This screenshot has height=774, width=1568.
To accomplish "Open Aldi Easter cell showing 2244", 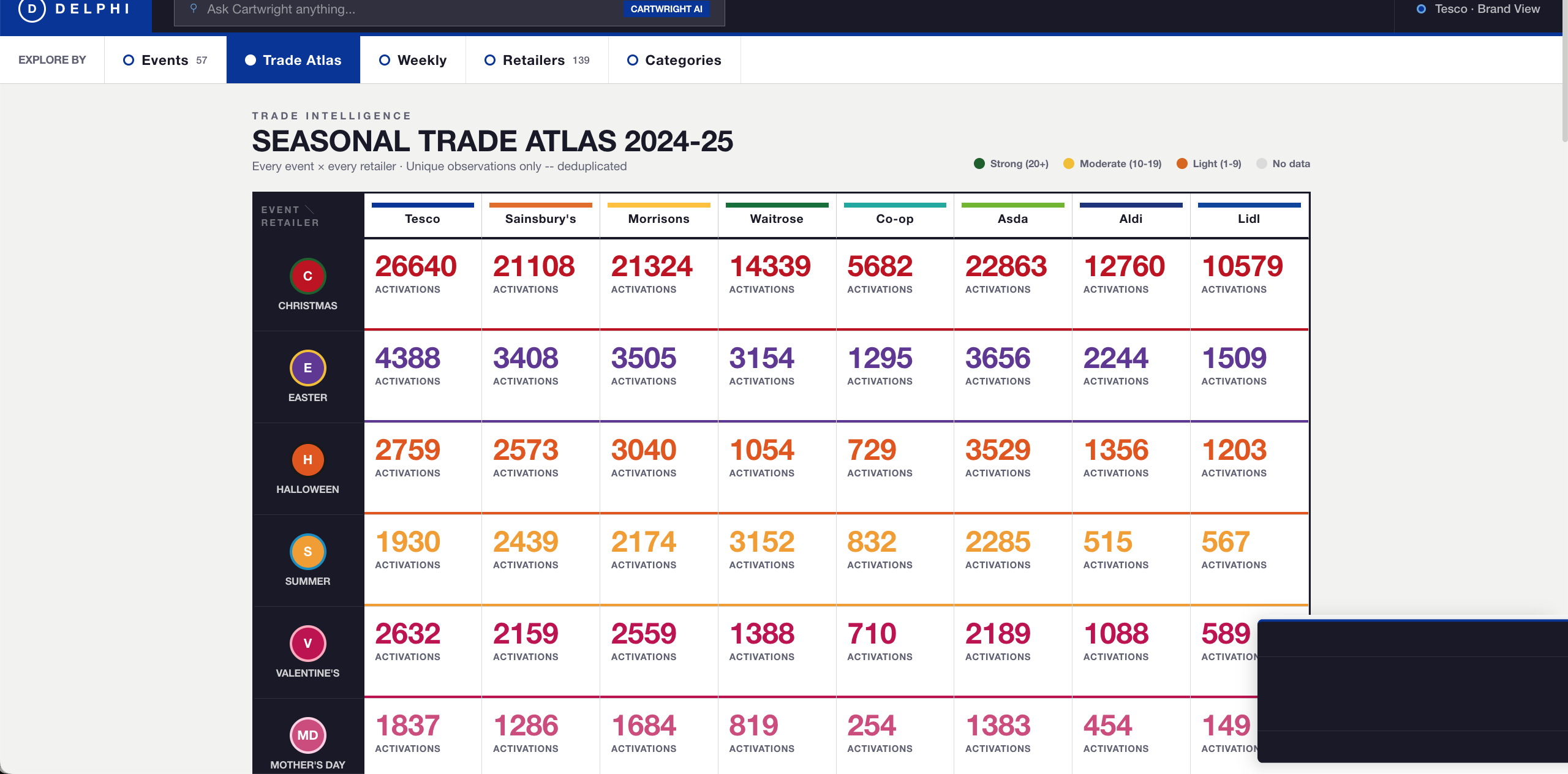I will [1131, 376].
